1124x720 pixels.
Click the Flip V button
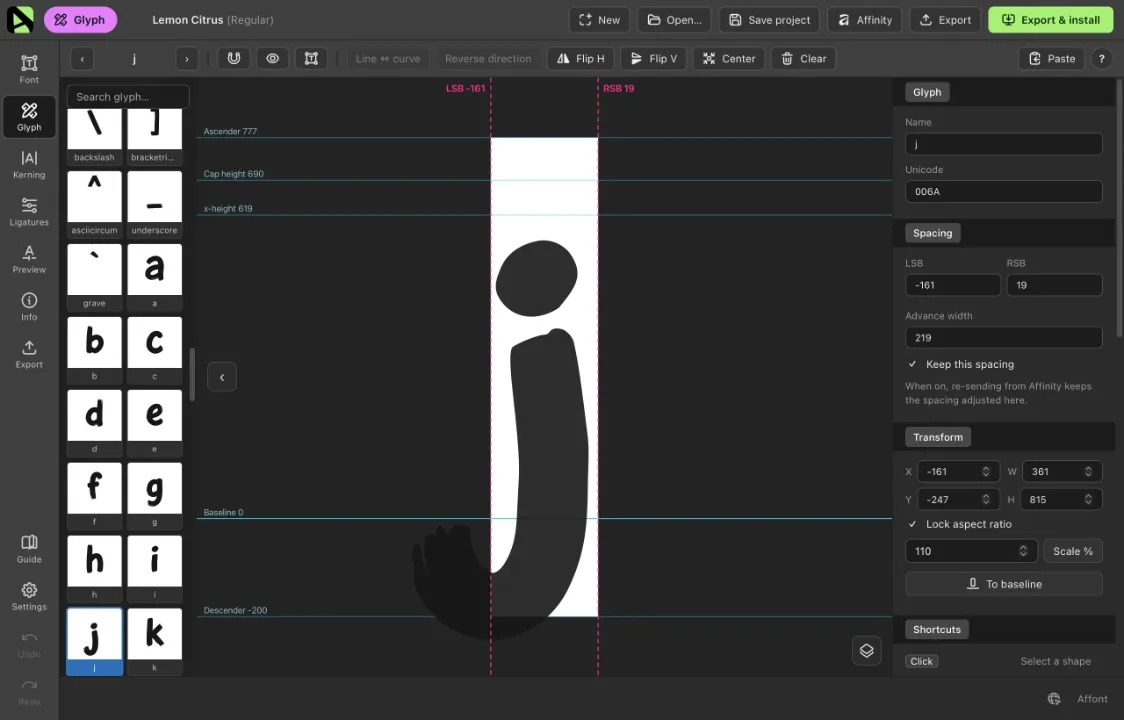pos(653,59)
